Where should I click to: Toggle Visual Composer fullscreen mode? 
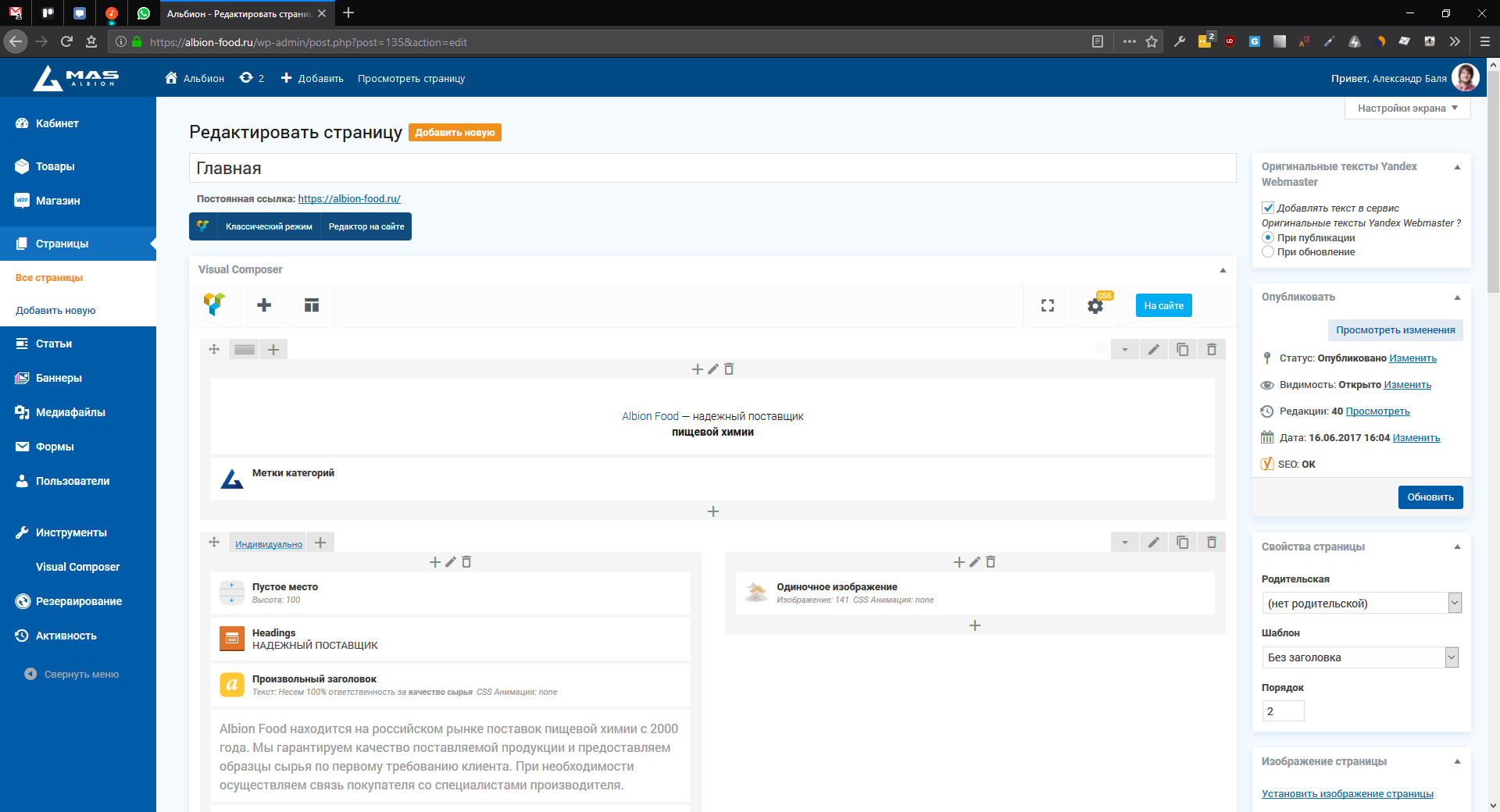tap(1048, 306)
